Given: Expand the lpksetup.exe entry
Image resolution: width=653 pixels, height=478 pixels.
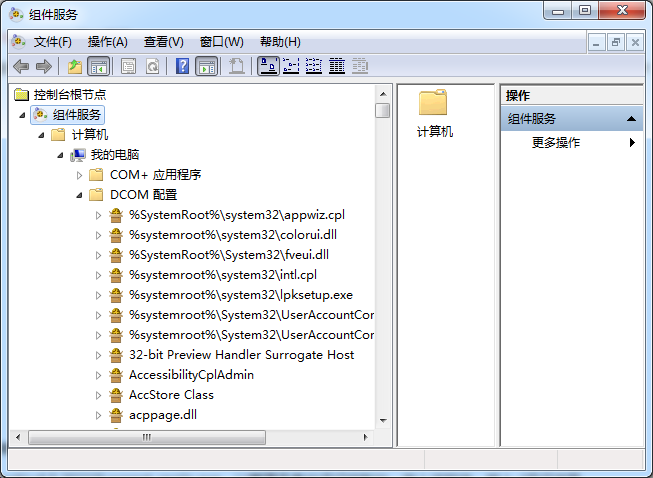Looking at the screenshot, I should [x=98, y=295].
